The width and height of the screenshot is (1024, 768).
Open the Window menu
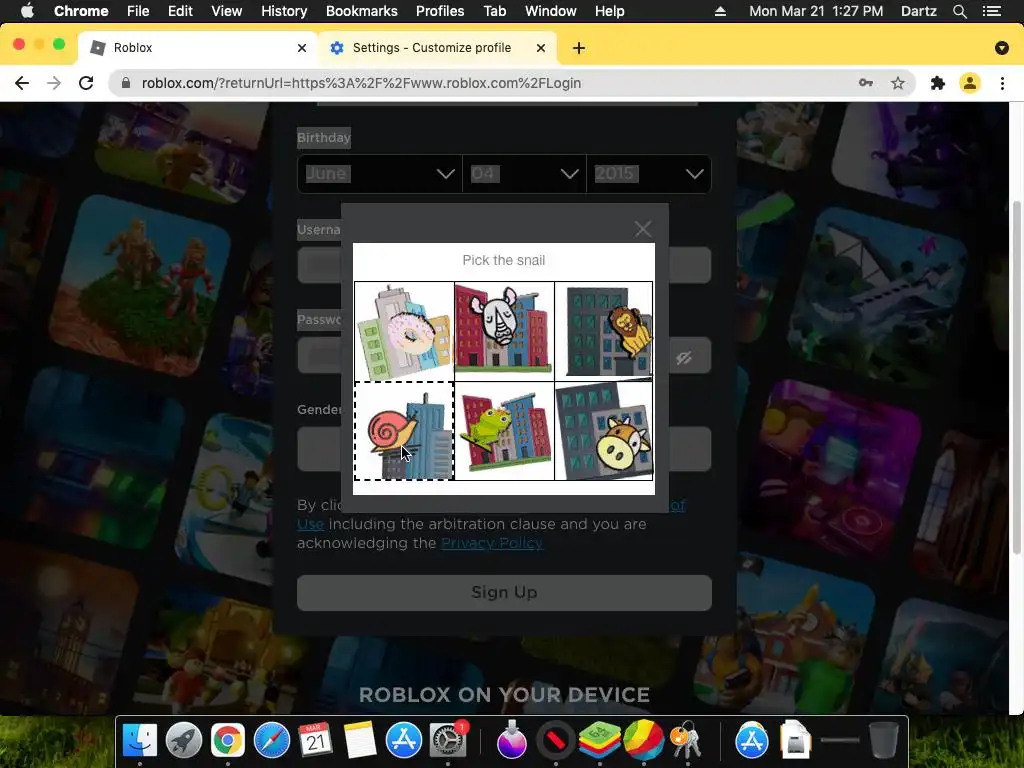pos(551,11)
